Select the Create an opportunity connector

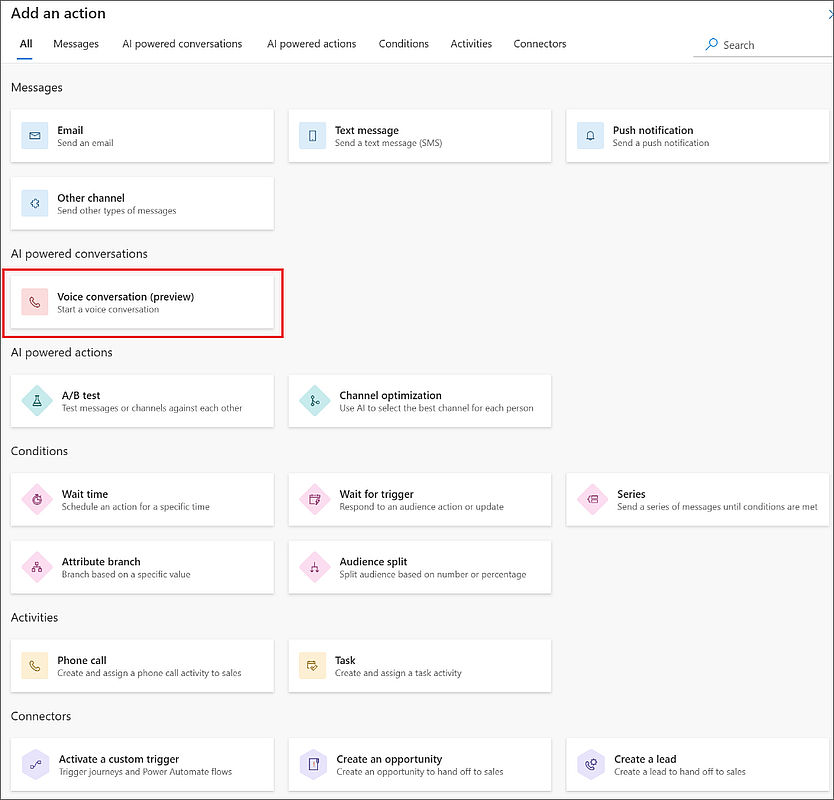coord(420,765)
